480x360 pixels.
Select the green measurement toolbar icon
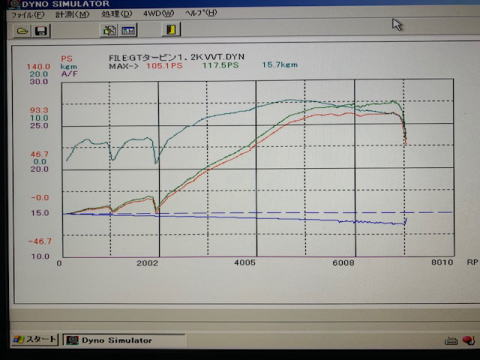[109, 31]
